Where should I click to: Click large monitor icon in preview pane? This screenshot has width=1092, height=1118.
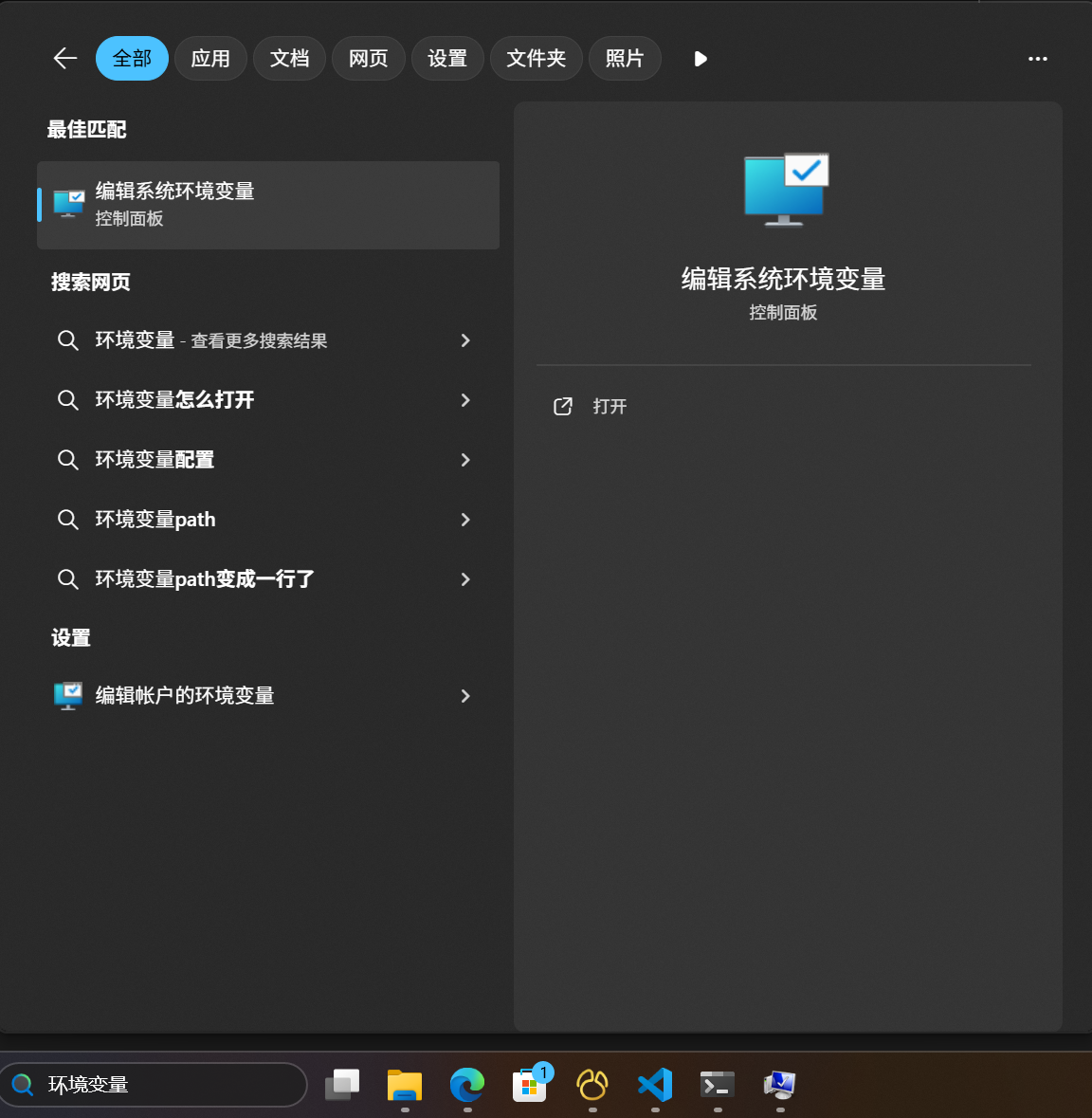click(786, 190)
